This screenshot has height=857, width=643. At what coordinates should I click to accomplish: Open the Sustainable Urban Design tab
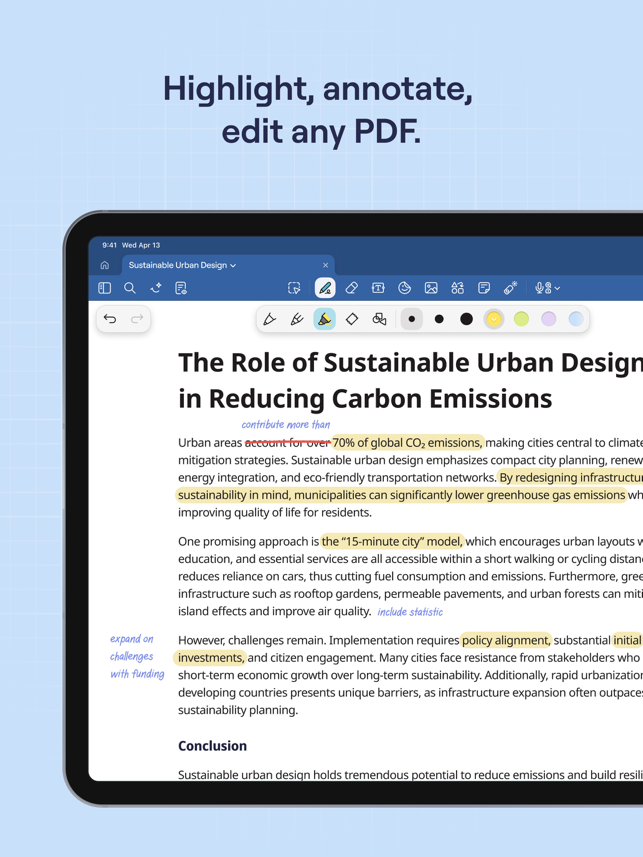click(228, 265)
